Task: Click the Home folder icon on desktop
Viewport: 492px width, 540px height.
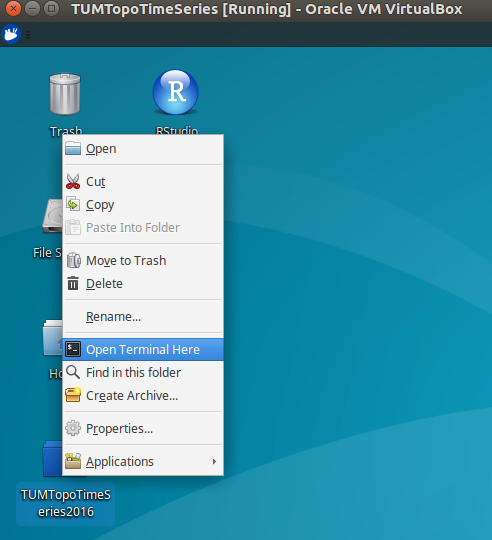Action: coord(53,338)
